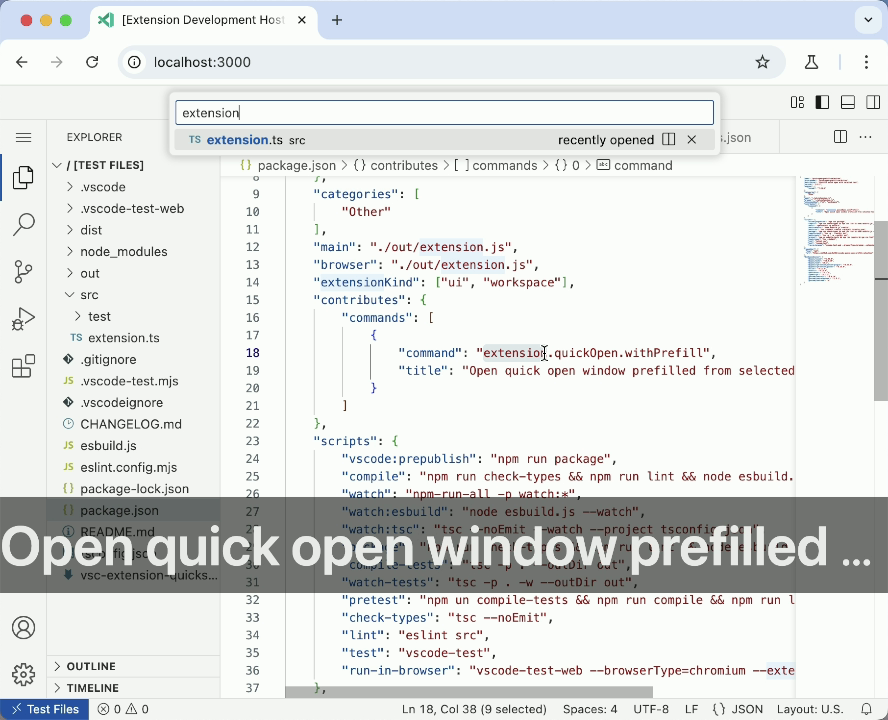This screenshot has width=888, height=720.
Task: Change encoding via UTF-8 status
Action: [x=651, y=709]
